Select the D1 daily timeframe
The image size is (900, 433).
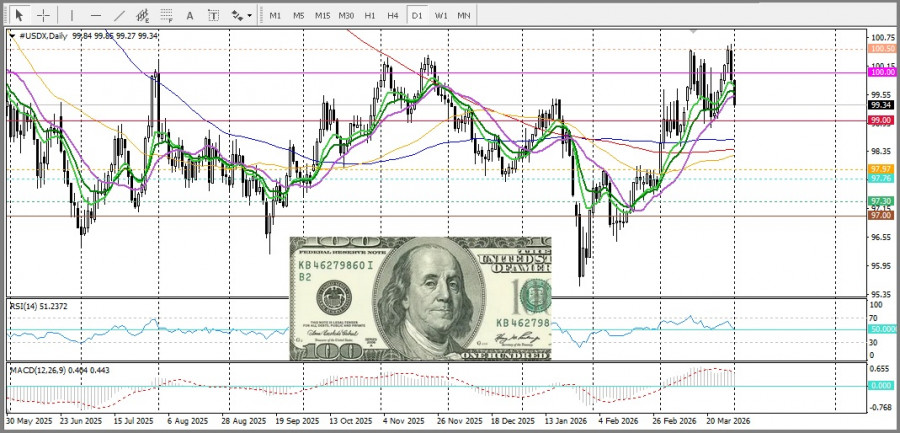pyautogui.click(x=417, y=16)
